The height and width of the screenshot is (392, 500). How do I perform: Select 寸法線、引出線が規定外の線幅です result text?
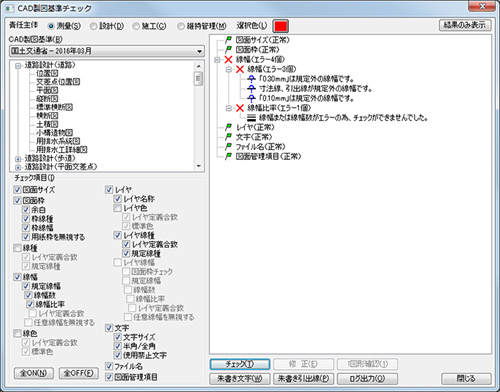[315, 89]
